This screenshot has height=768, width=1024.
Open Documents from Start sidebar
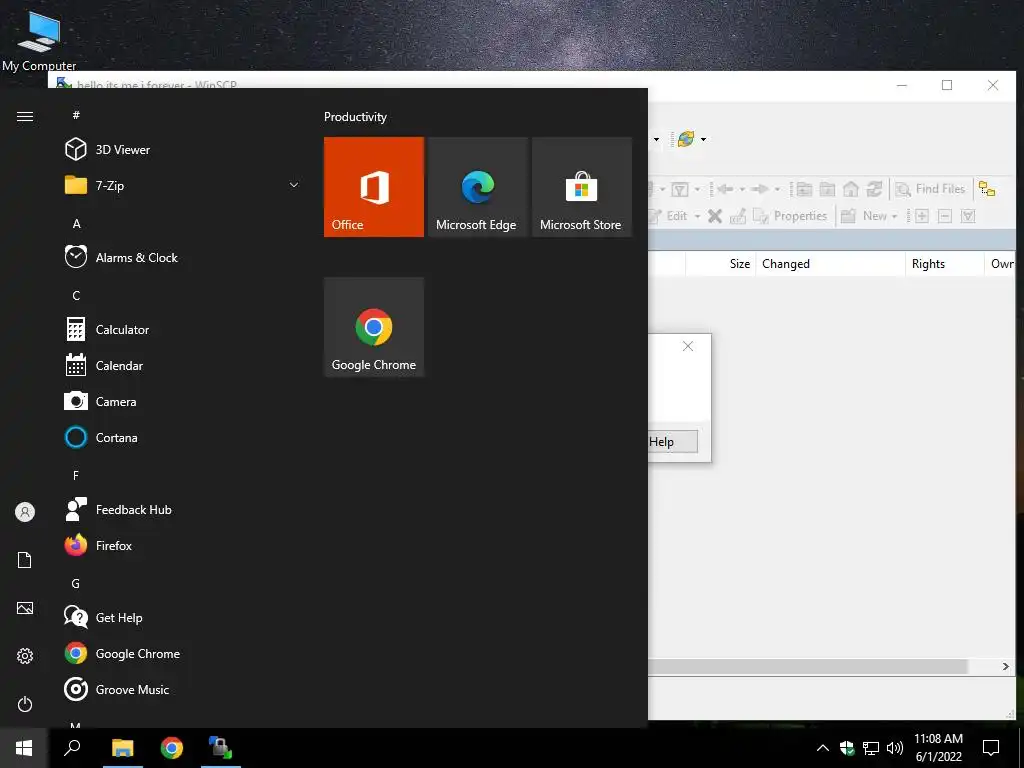(25, 560)
